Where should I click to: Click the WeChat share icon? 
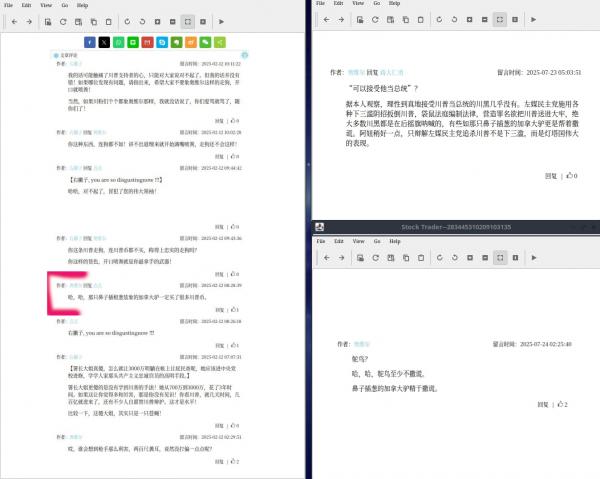pos(206,43)
